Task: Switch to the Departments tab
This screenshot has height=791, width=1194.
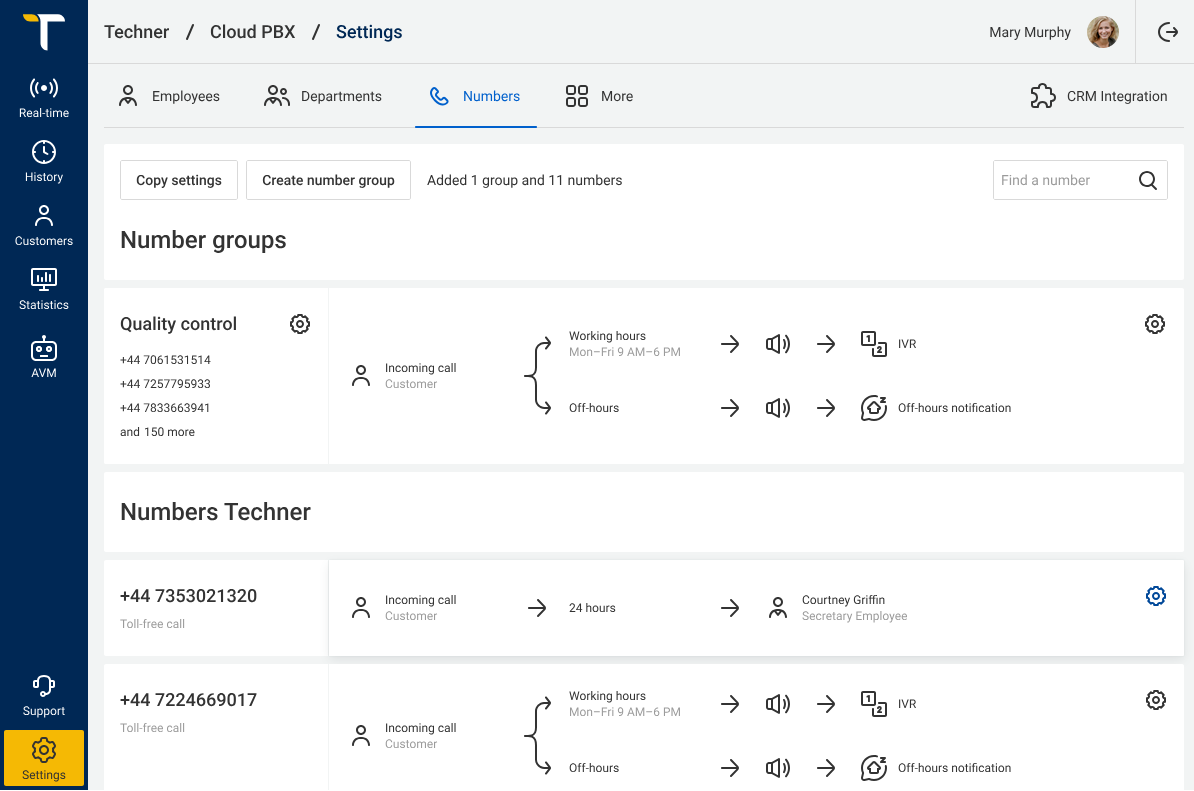Action: pos(322,96)
